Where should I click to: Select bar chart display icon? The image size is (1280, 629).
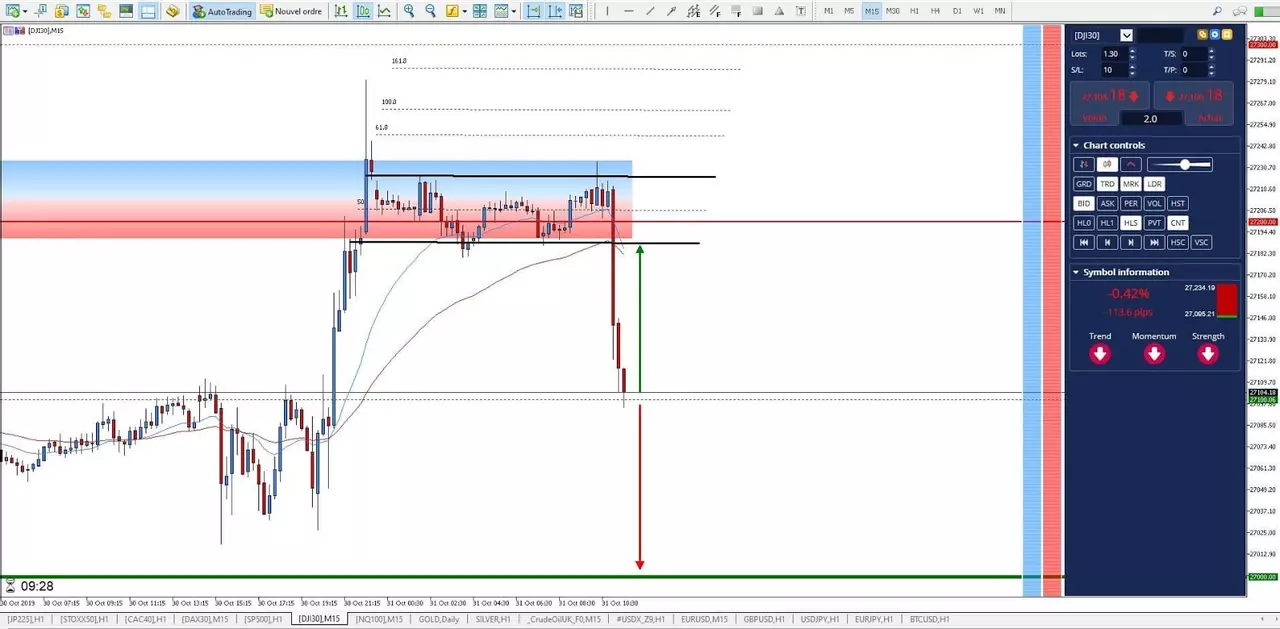341,11
